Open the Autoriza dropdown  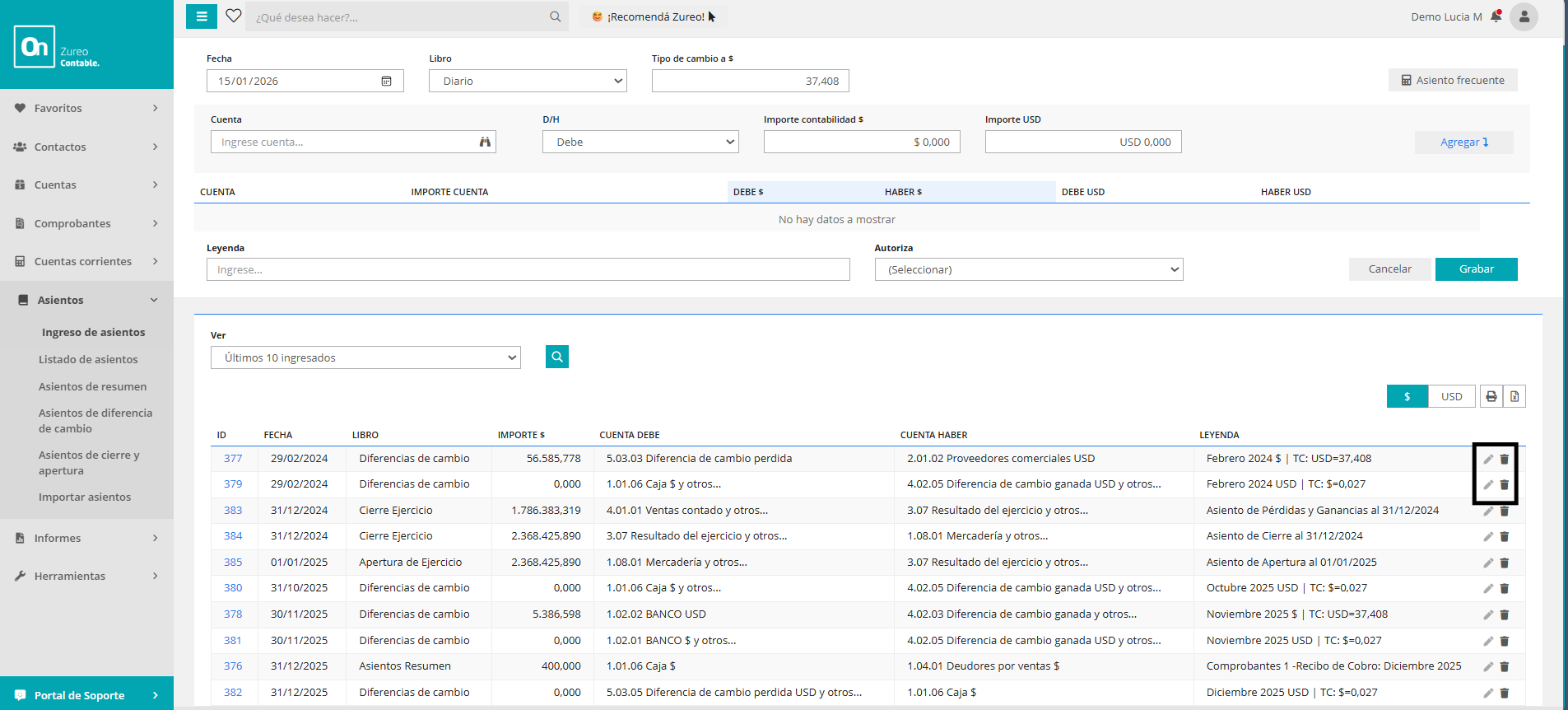coord(1028,270)
